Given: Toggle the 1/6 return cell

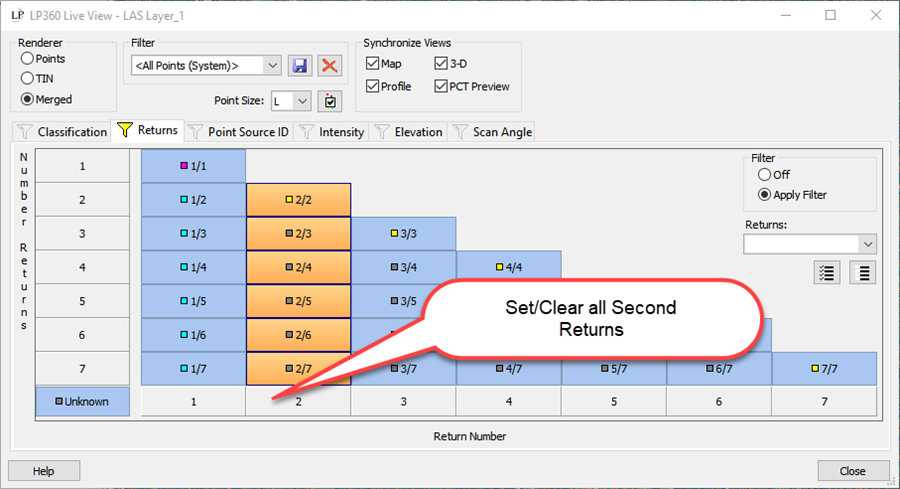Looking at the screenshot, I should coord(193,335).
